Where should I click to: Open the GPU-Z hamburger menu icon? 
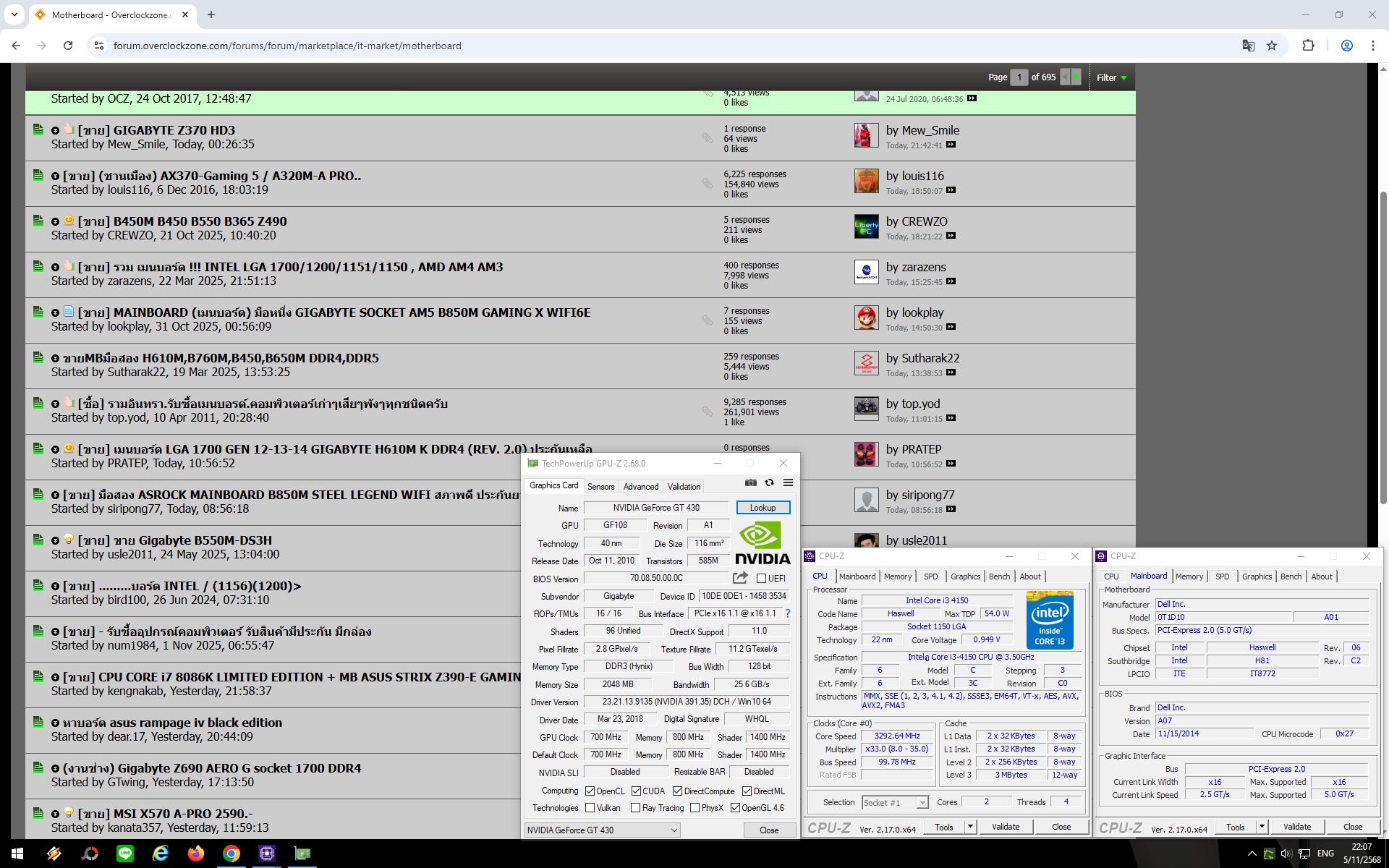[x=788, y=482]
